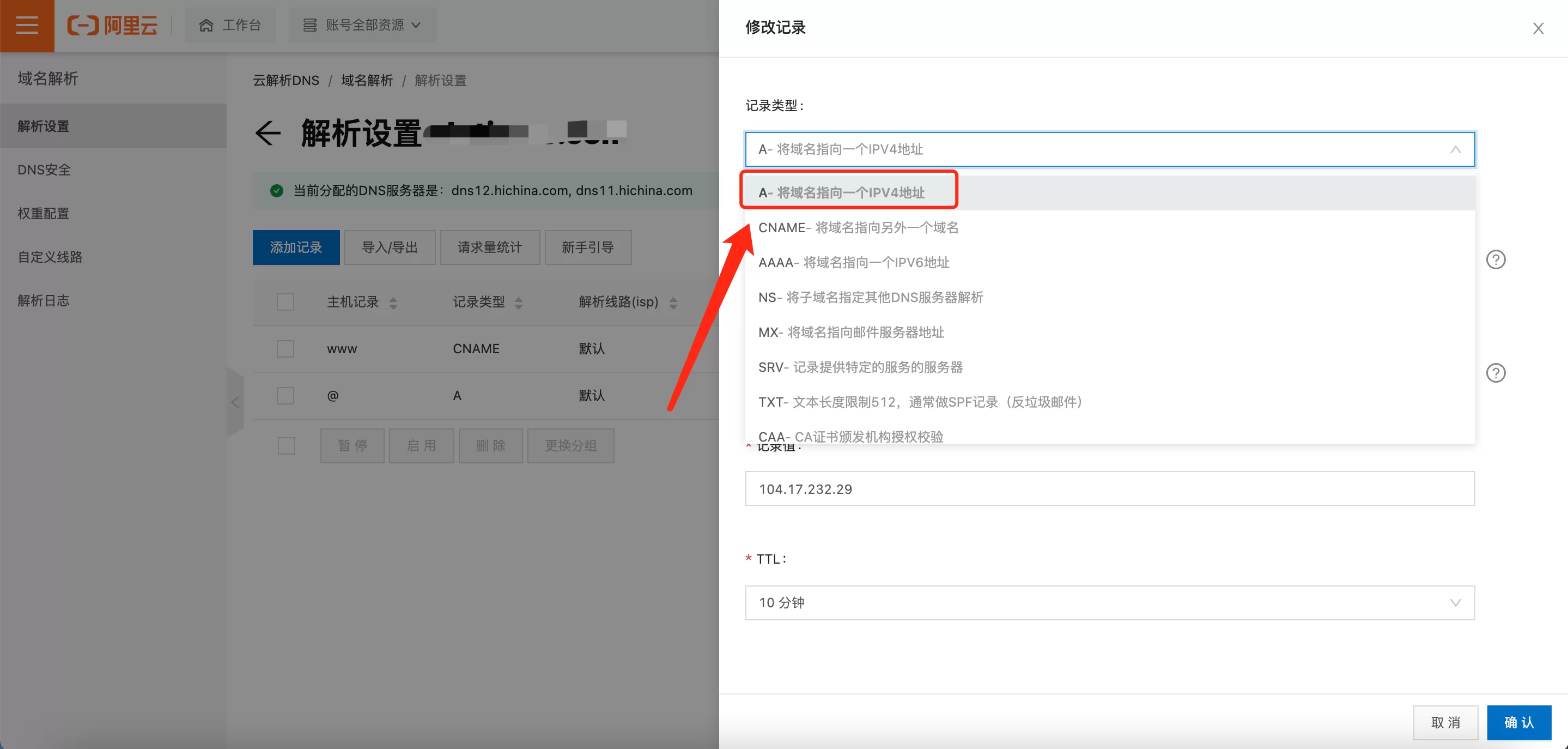Open the hamburger menu icon

click(27, 26)
